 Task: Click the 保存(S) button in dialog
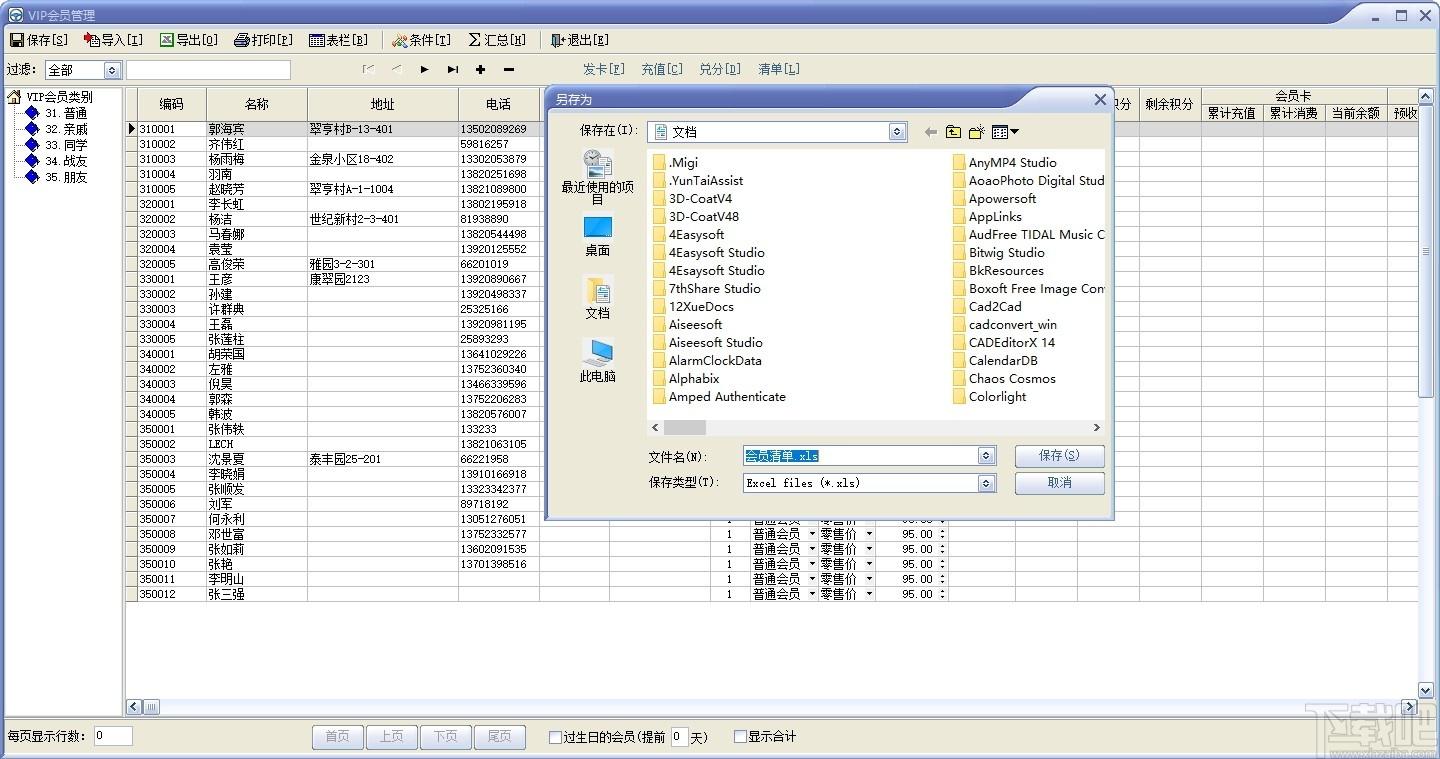[1059, 456]
